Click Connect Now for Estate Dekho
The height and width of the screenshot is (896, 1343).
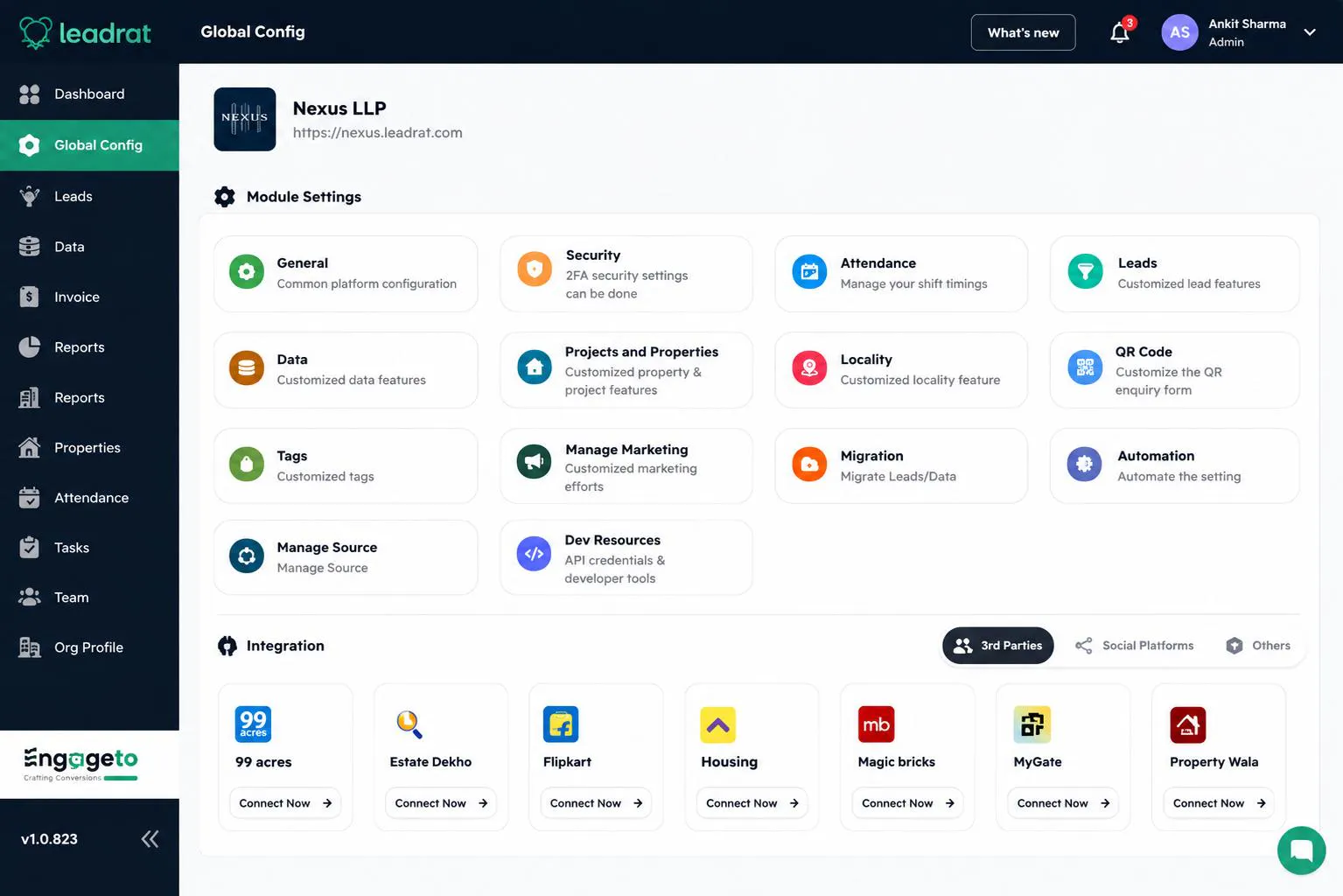(x=441, y=803)
